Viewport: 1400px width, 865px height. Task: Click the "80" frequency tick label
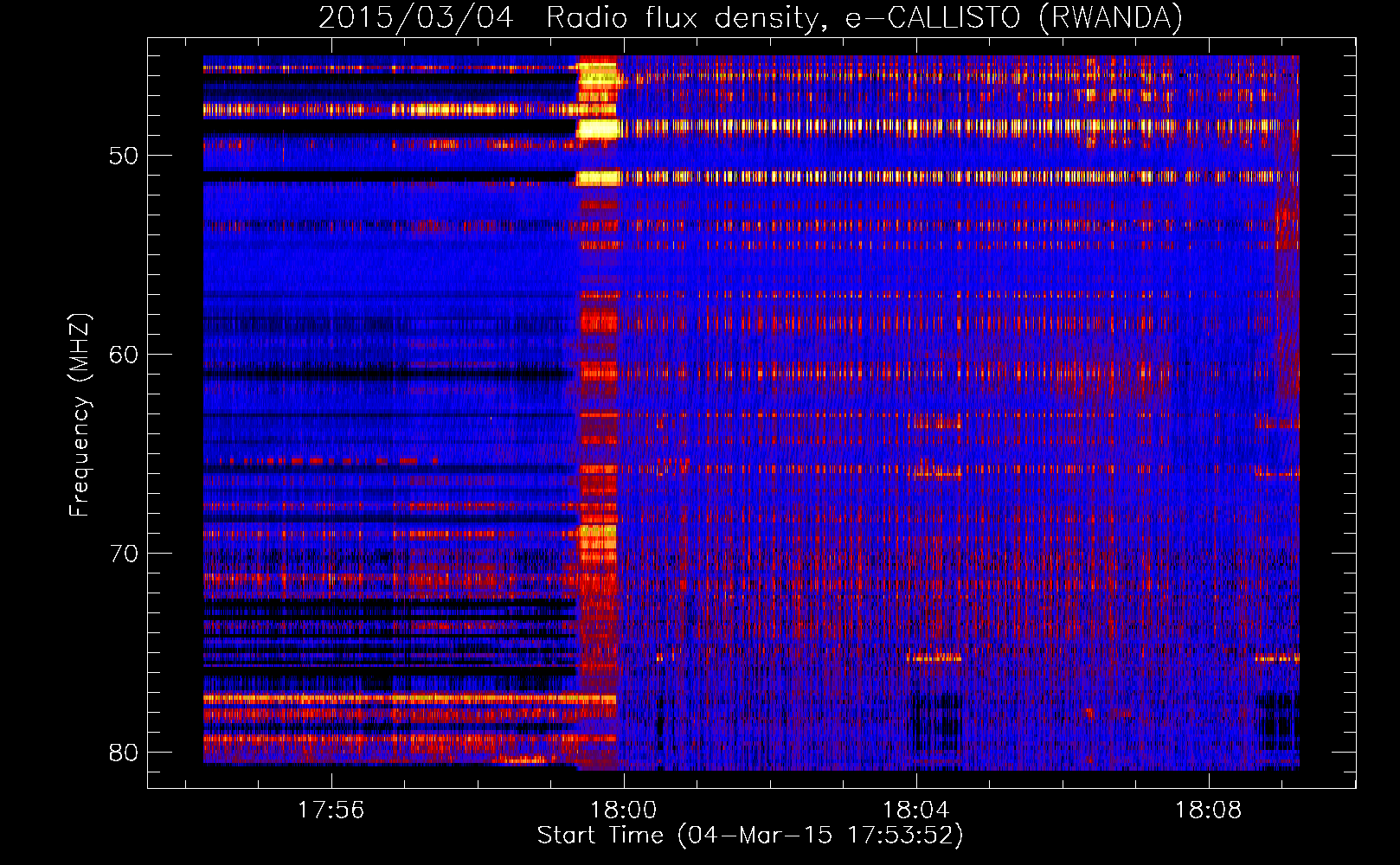(x=124, y=753)
